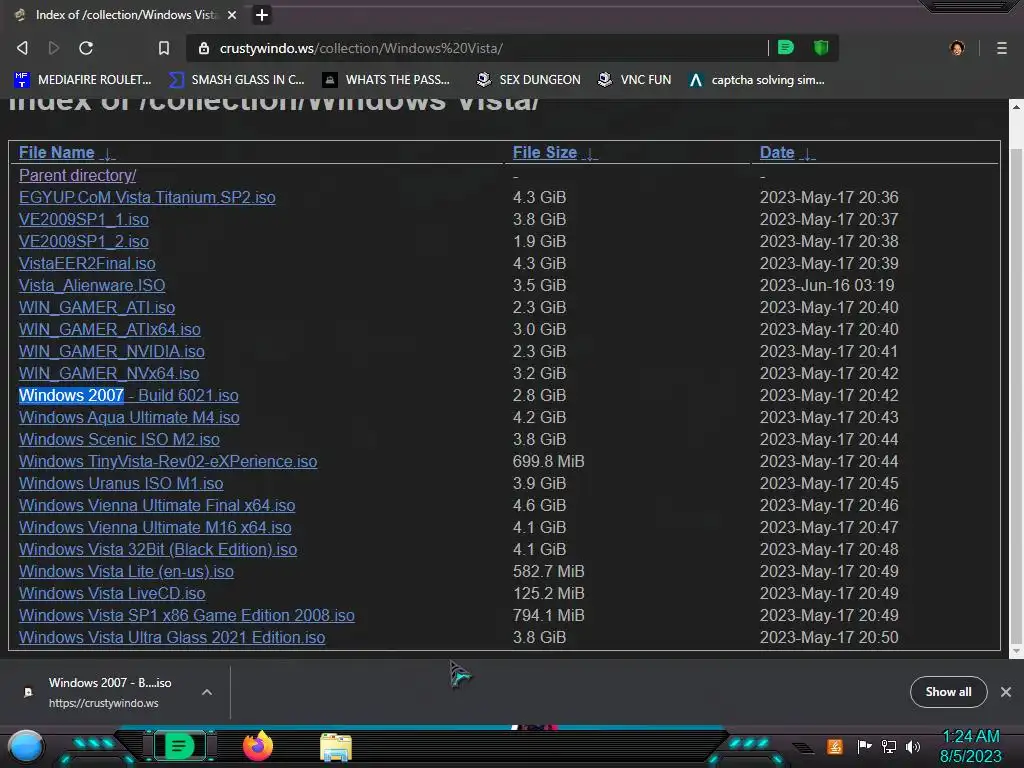Open the volume control in system tray
1024x768 pixels.
tap(913, 746)
